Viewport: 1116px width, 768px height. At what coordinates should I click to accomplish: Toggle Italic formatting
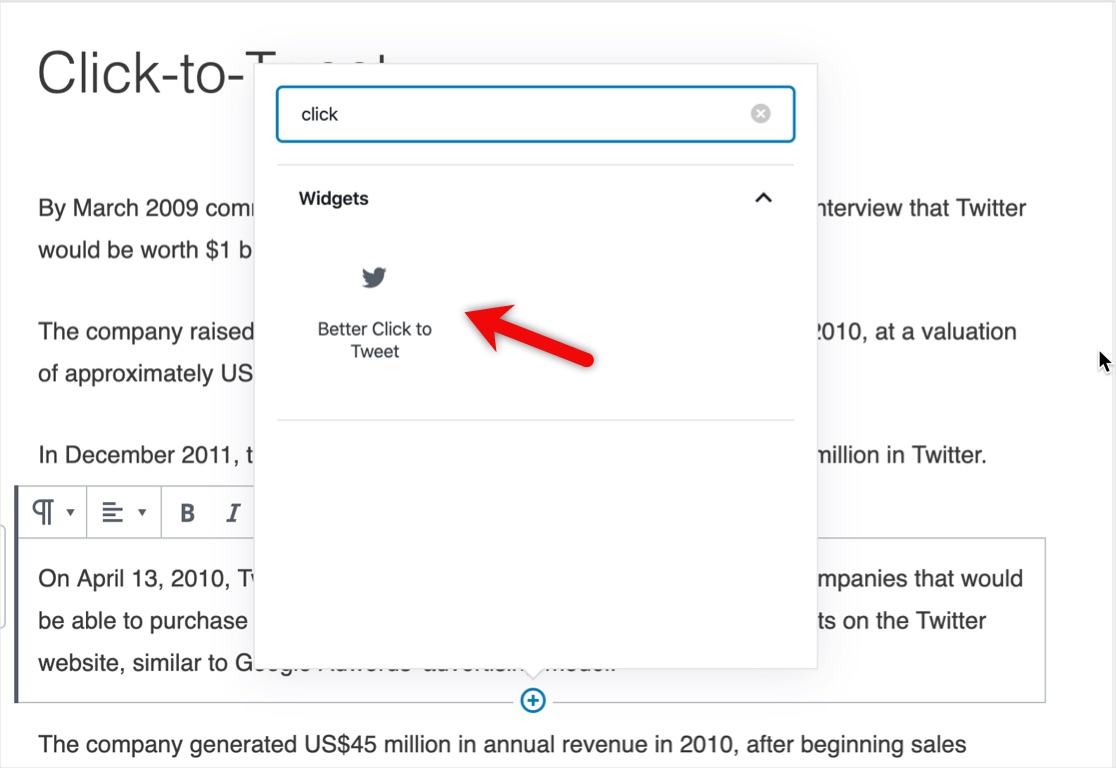tap(233, 512)
